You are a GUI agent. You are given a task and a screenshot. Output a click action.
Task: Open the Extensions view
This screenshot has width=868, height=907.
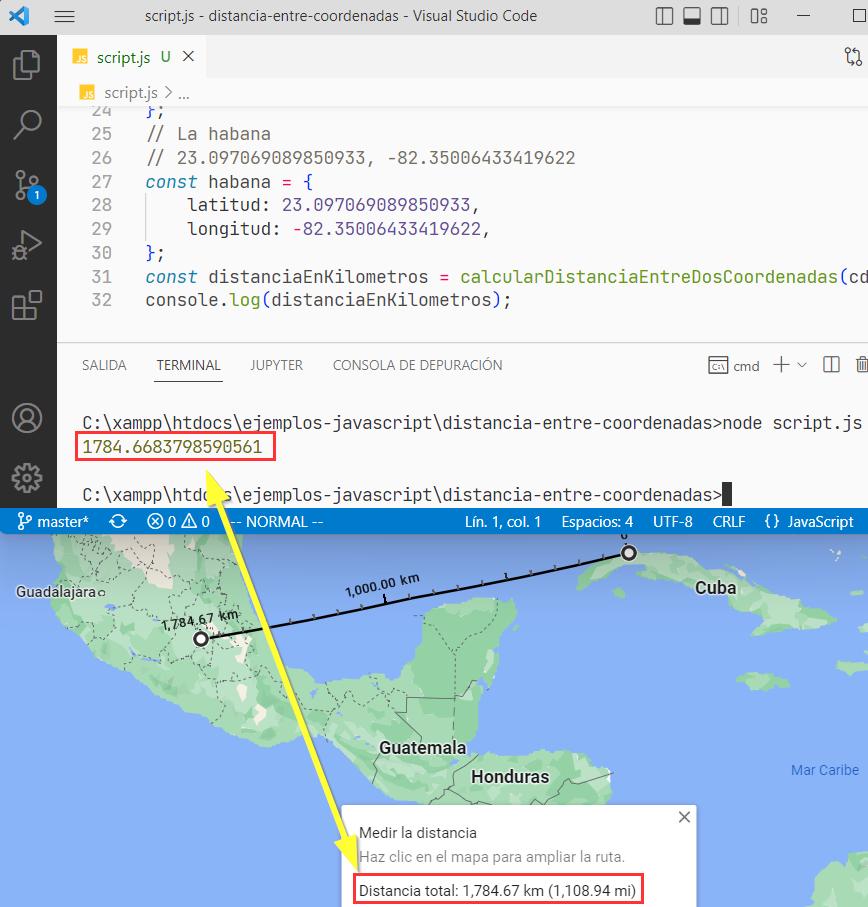(x=27, y=305)
